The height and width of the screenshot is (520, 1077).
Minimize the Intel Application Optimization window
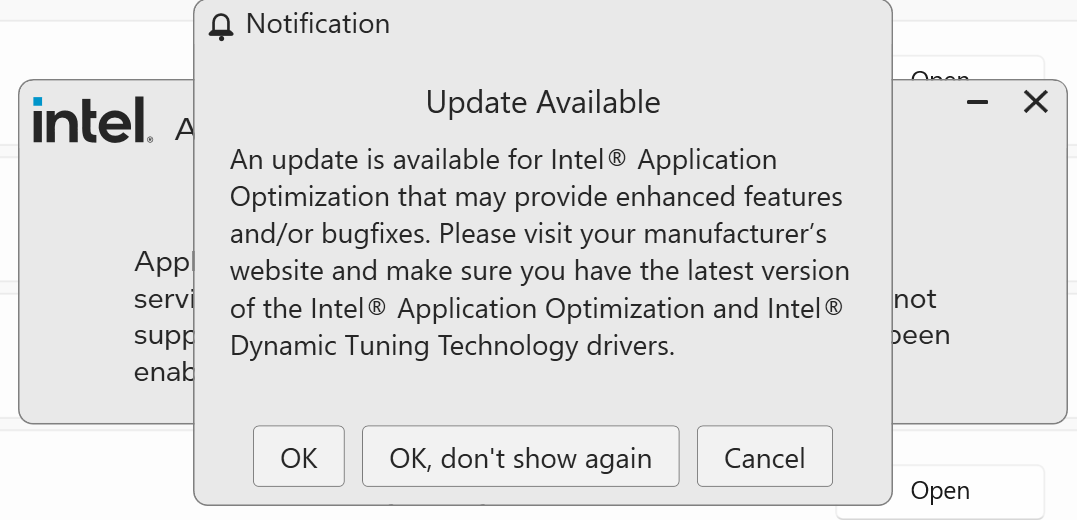point(978,102)
